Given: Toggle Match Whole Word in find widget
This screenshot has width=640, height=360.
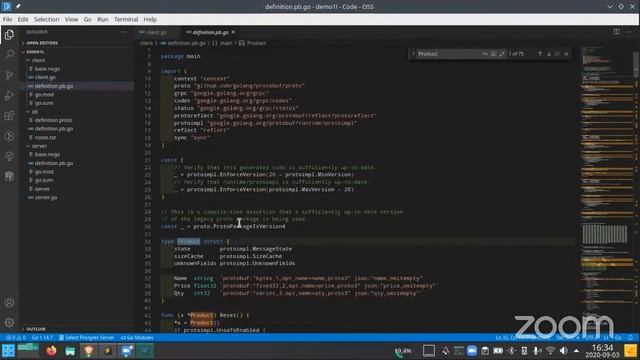Looking at the screenshot, I should [x=493, y=54].
